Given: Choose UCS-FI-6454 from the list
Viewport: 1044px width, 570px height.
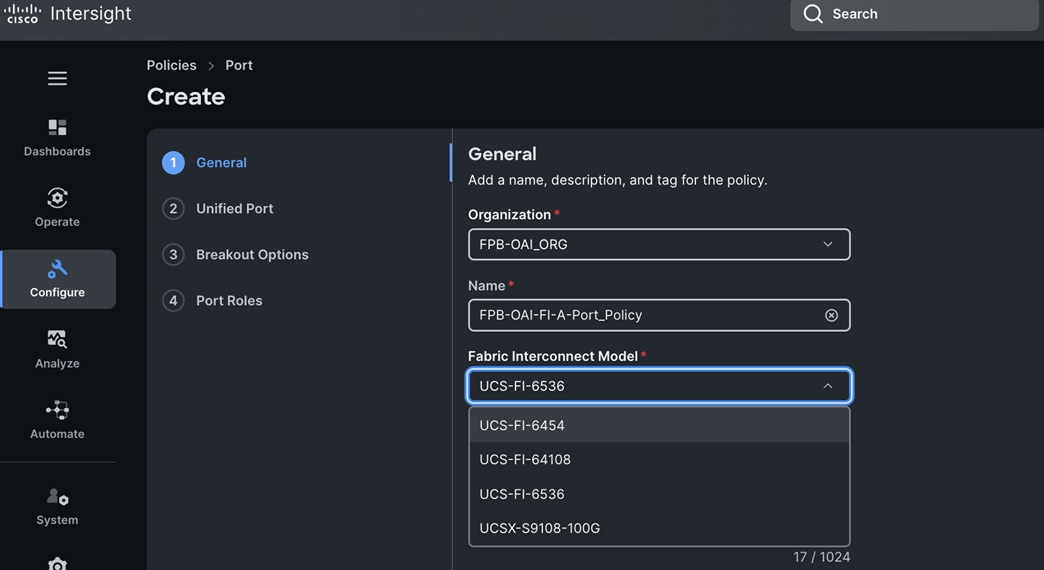Looking at the screenshot, I should point(659,425).
